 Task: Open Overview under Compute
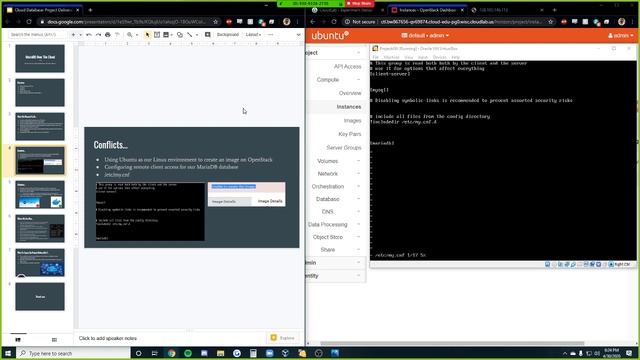coord(350,93)
